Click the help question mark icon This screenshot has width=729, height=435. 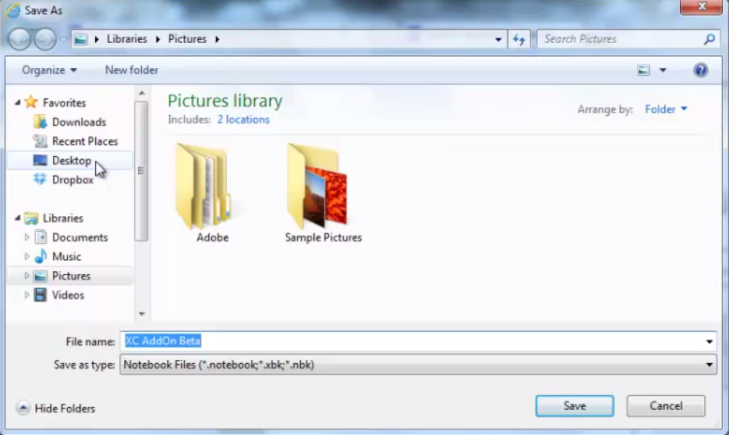tap(701, 70)
